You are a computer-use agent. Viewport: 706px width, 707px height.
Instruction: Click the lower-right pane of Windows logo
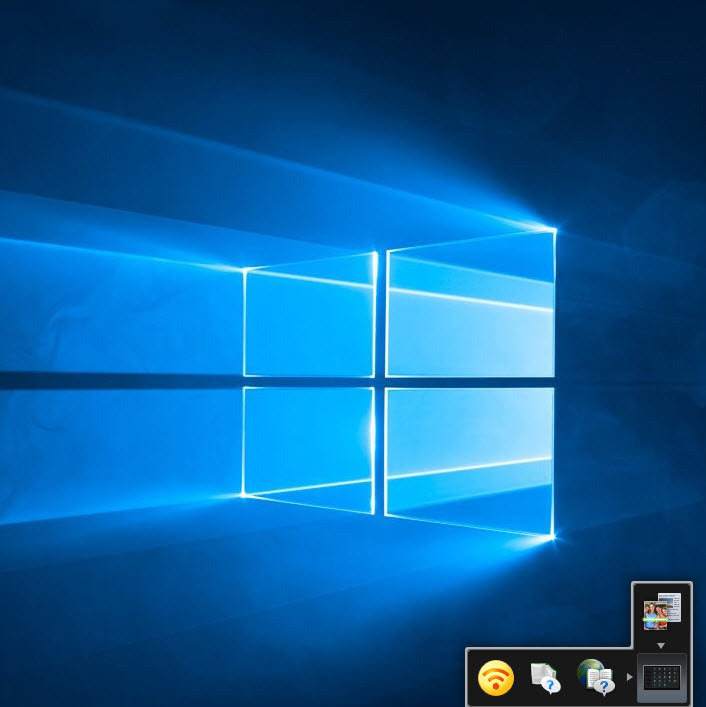pyautogui.click(x=470, y=455)
